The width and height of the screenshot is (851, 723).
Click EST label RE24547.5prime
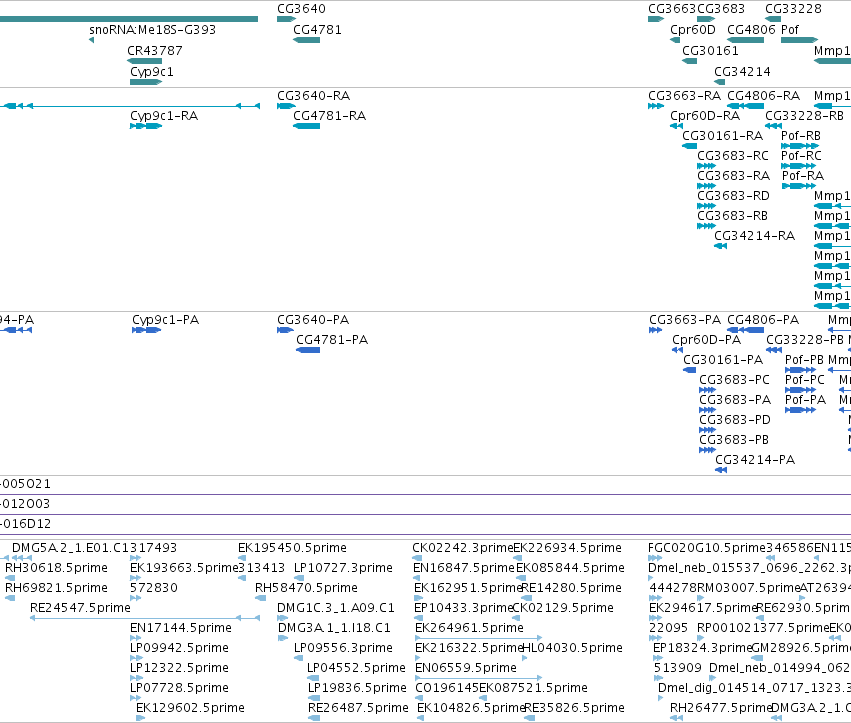coord(80,608)
